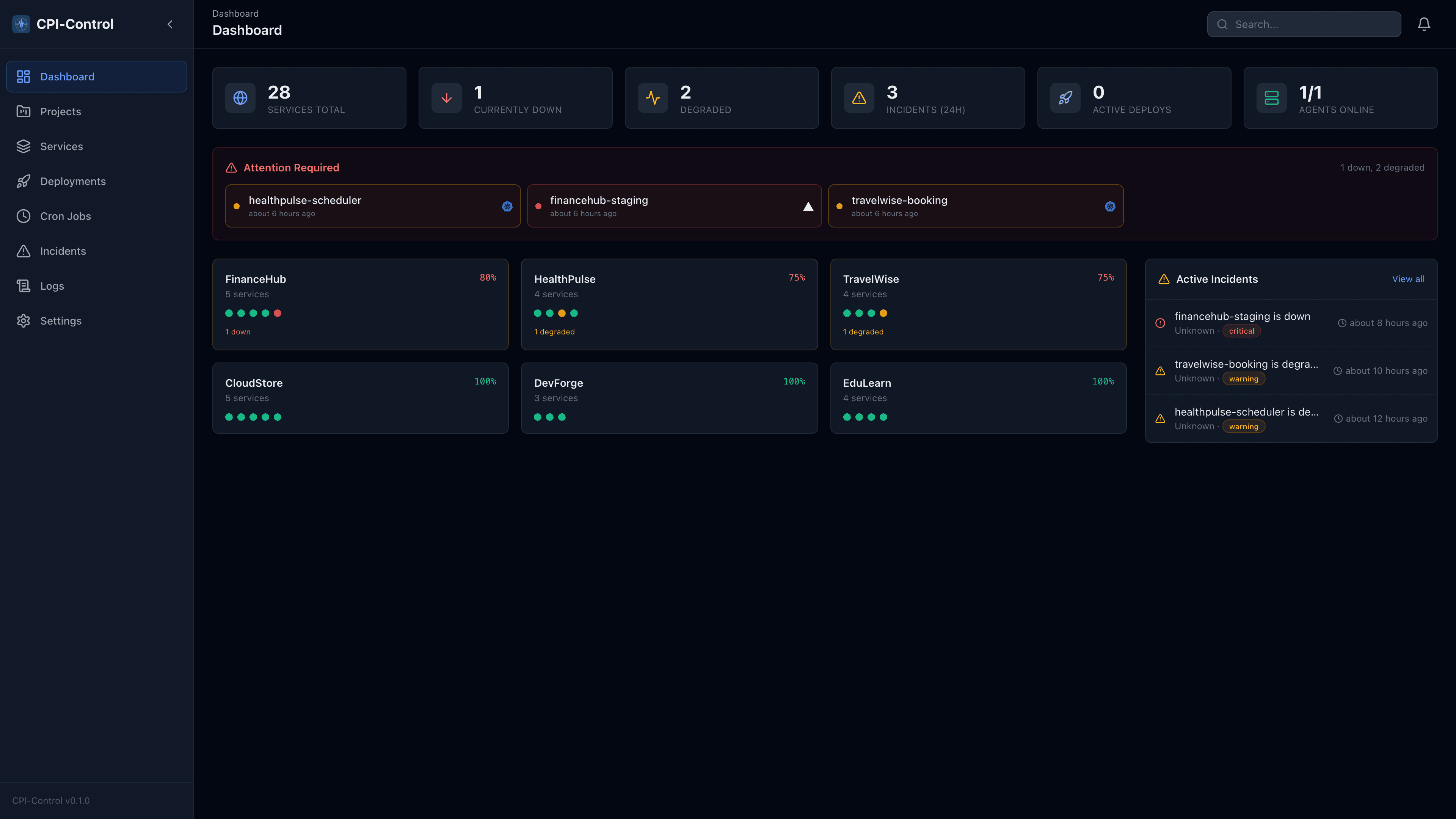This screenshot has width=1456, height=819.
Task: Expand the travelwise-booking attention card
Action: (961, 206)
